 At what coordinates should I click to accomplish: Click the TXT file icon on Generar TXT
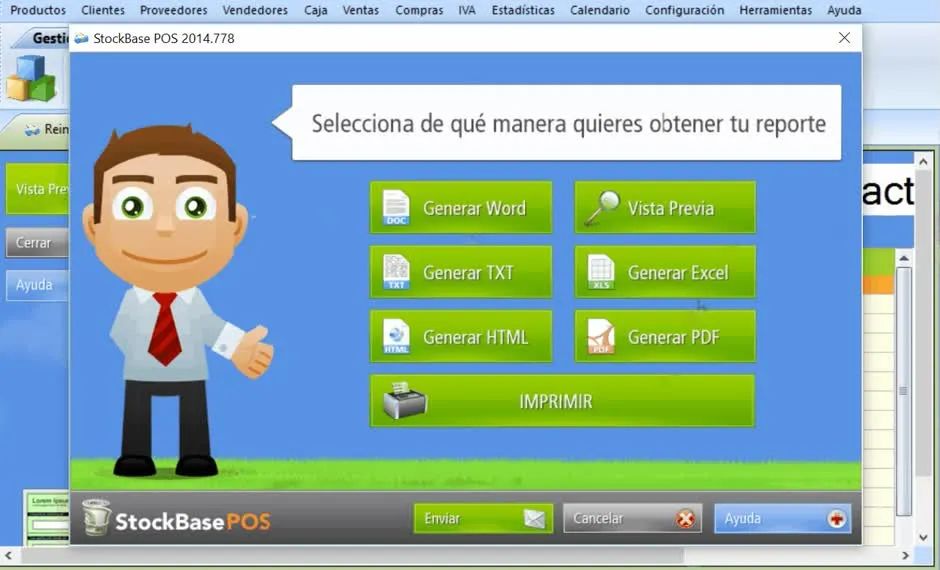click(396, 272)
